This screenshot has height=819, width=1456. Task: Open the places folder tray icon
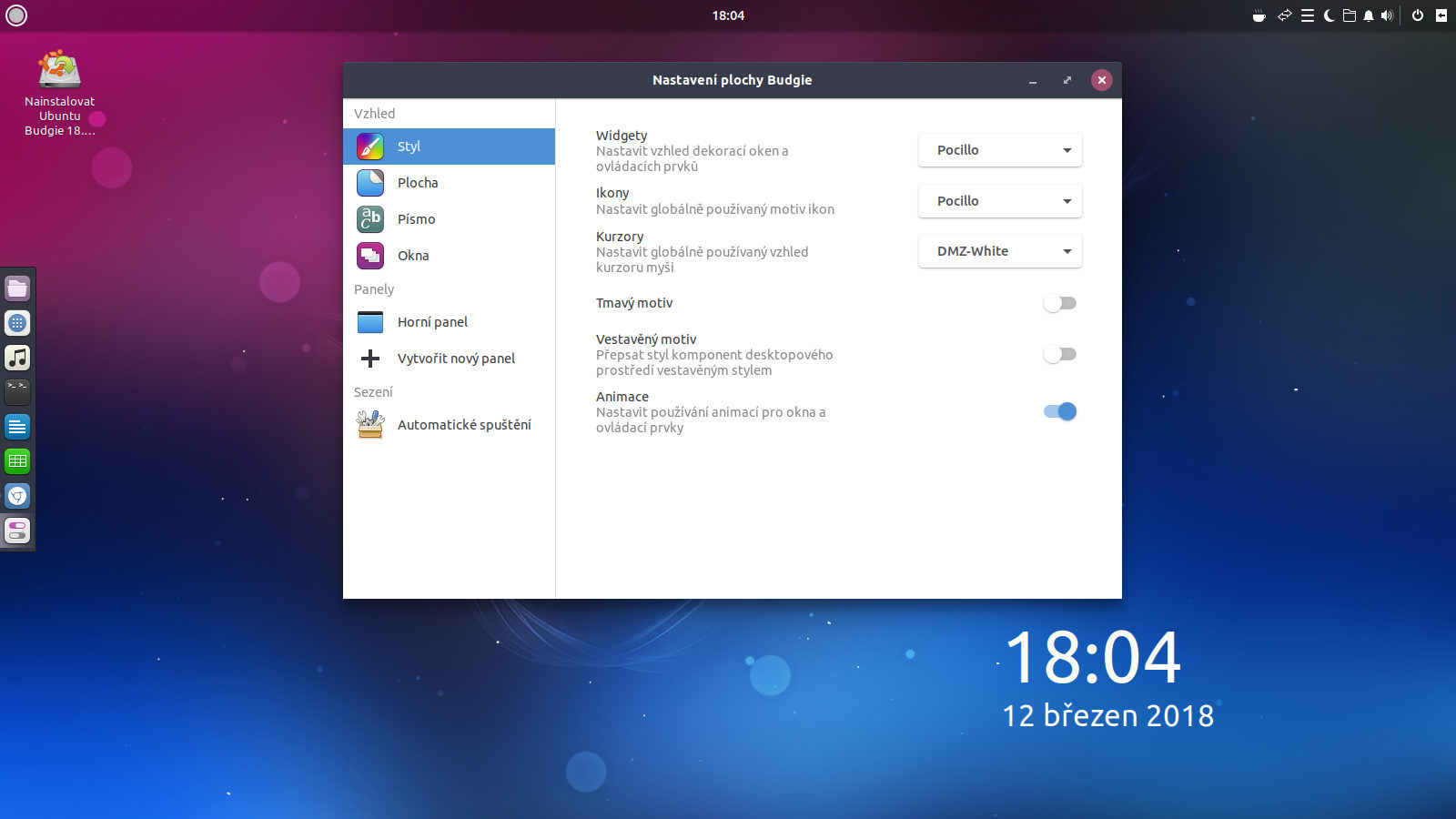pos(1350,15)
